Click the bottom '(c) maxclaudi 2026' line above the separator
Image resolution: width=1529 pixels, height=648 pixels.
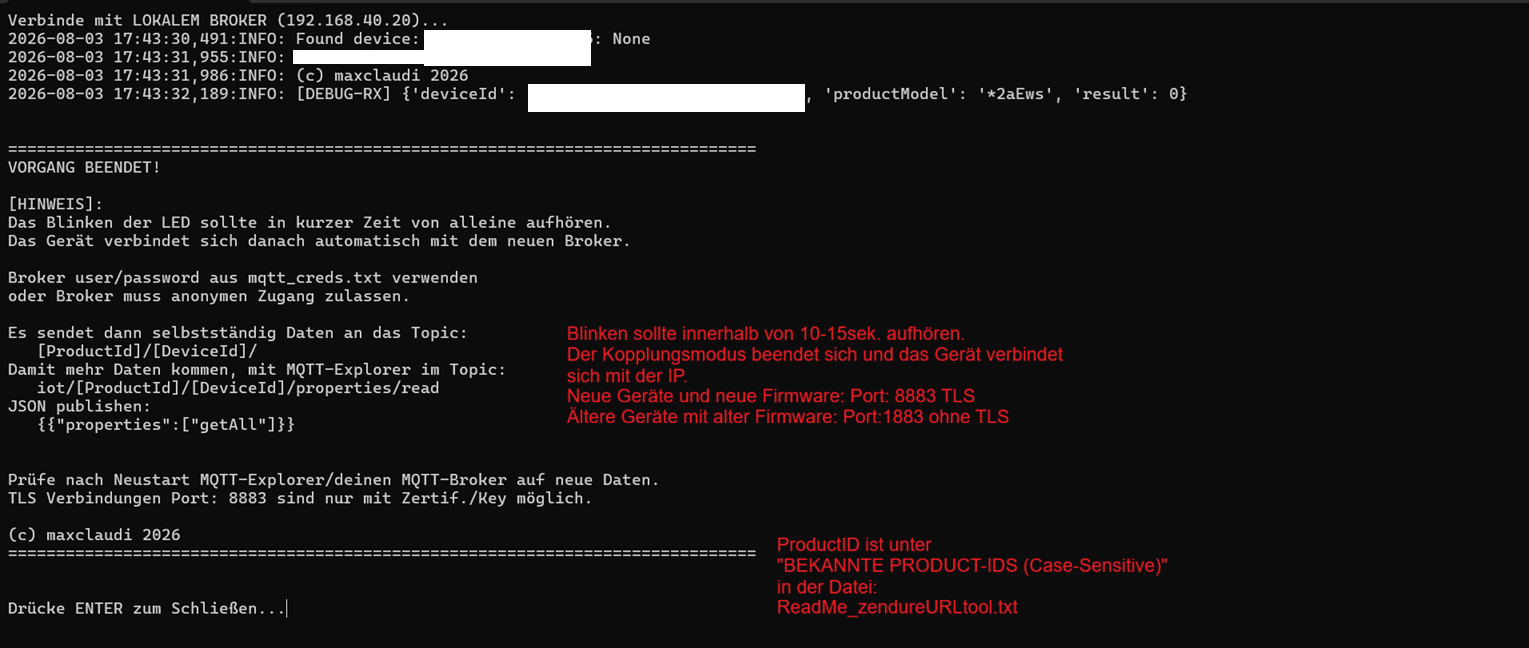tap(94, 535)
